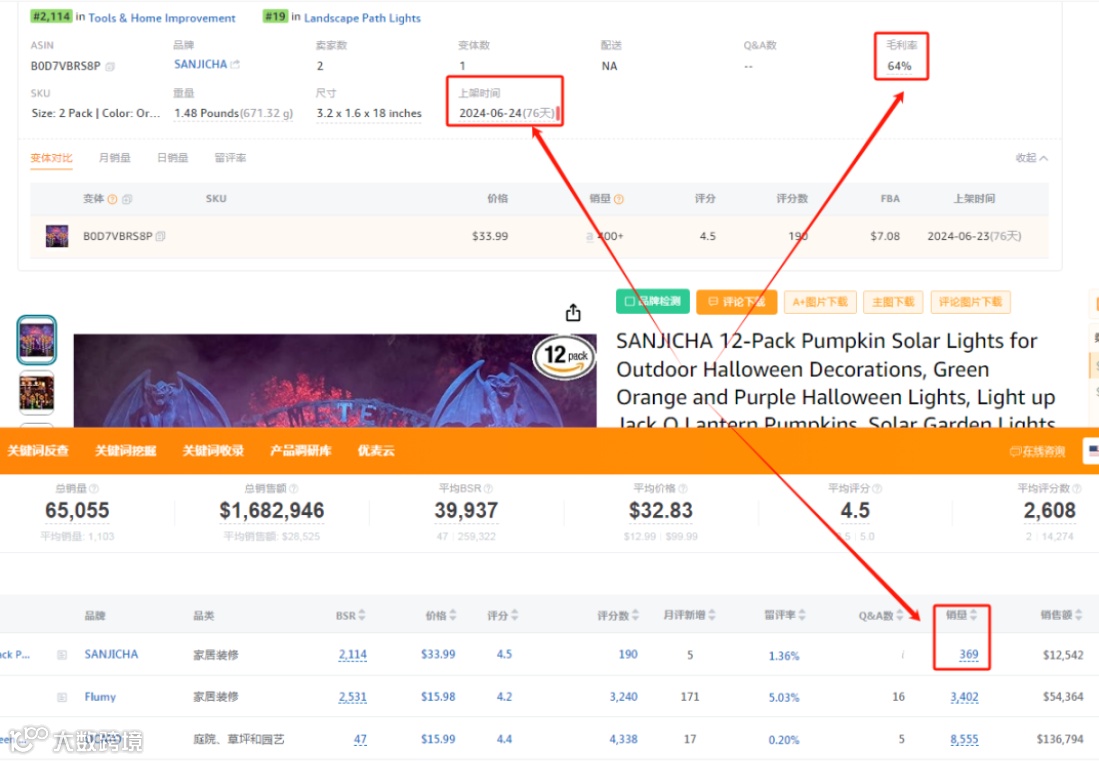The image size is (1099, 761).
Task: Open Tools & Home Improvement category link
Action: 162,18
